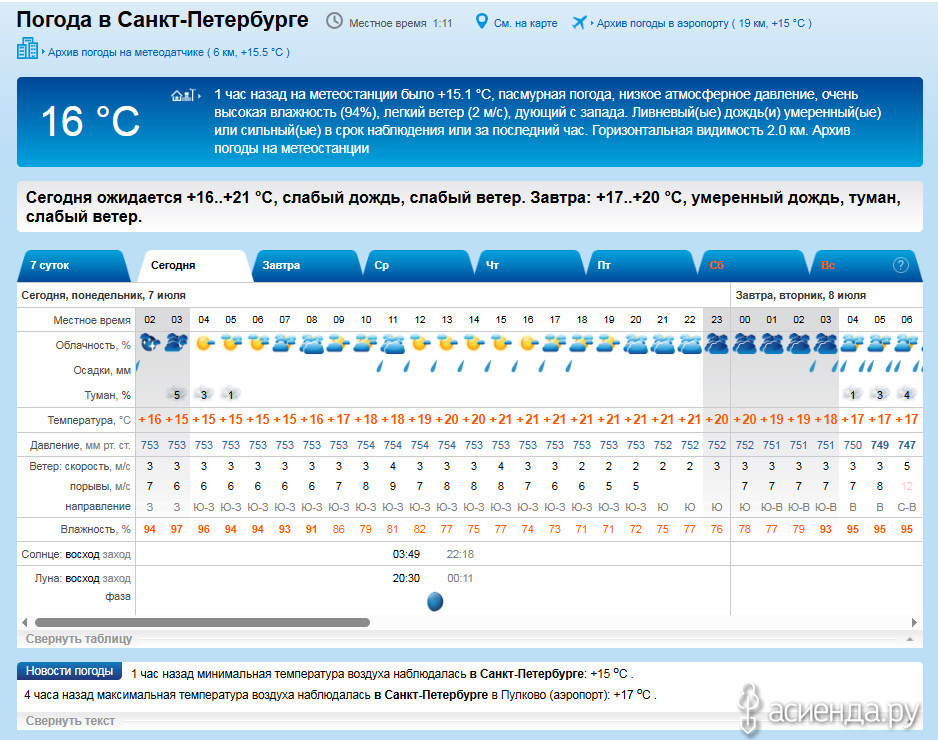
Task: Click the small arrow beside station icon
Action: [199, 95]
